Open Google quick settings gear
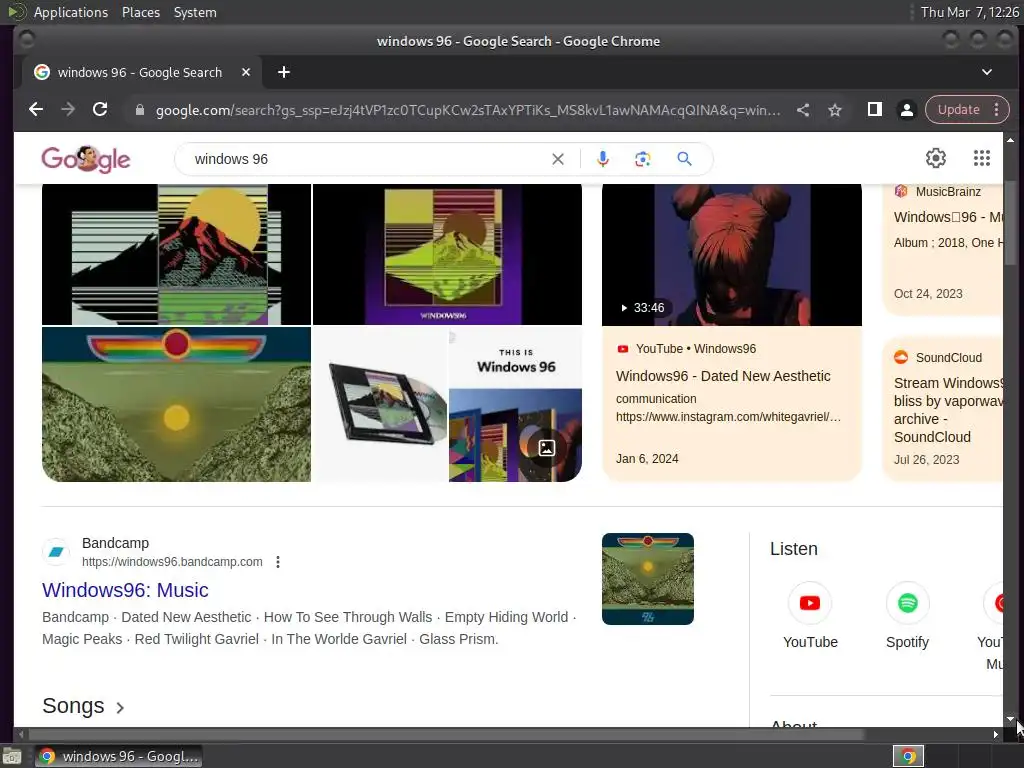The image size is (1024, 768). tap(935, 158)
